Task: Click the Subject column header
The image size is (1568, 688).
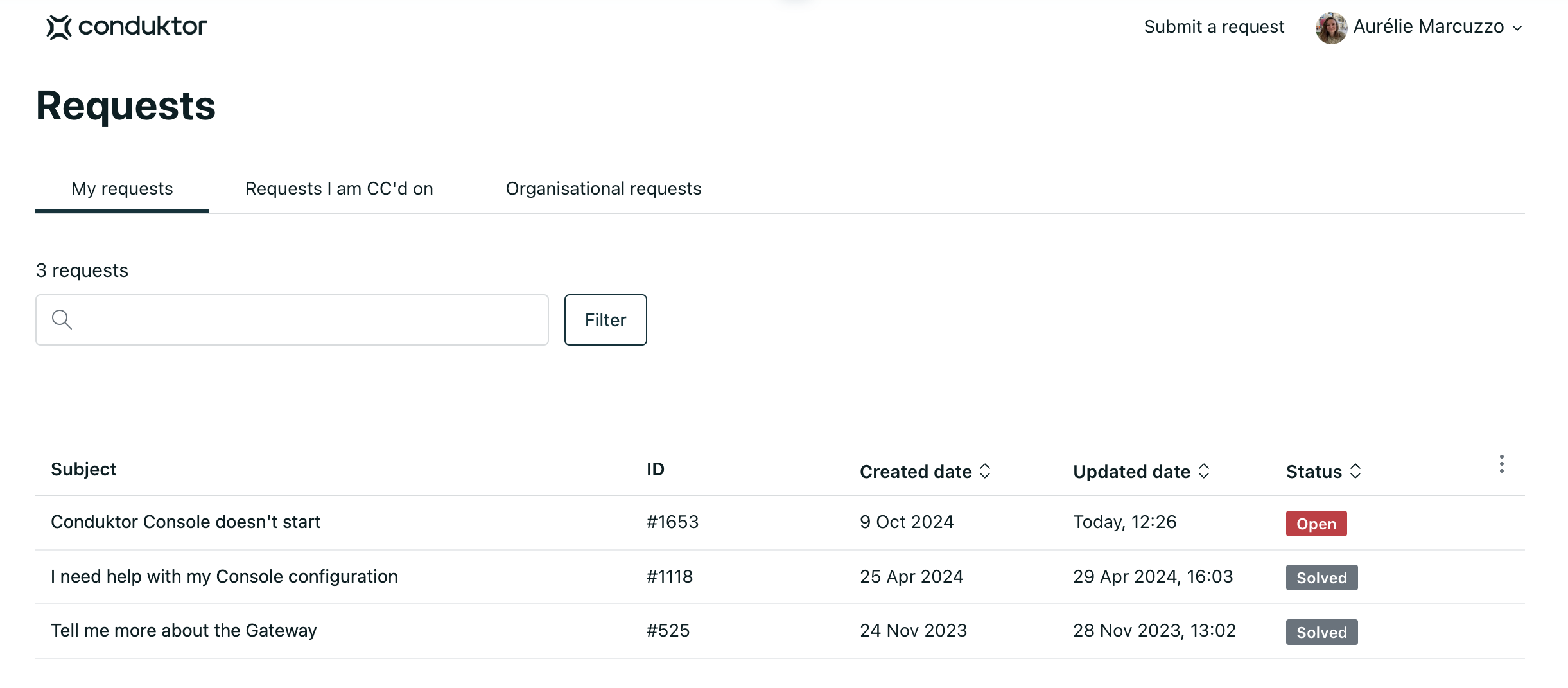Action: (x=83, y=469)
